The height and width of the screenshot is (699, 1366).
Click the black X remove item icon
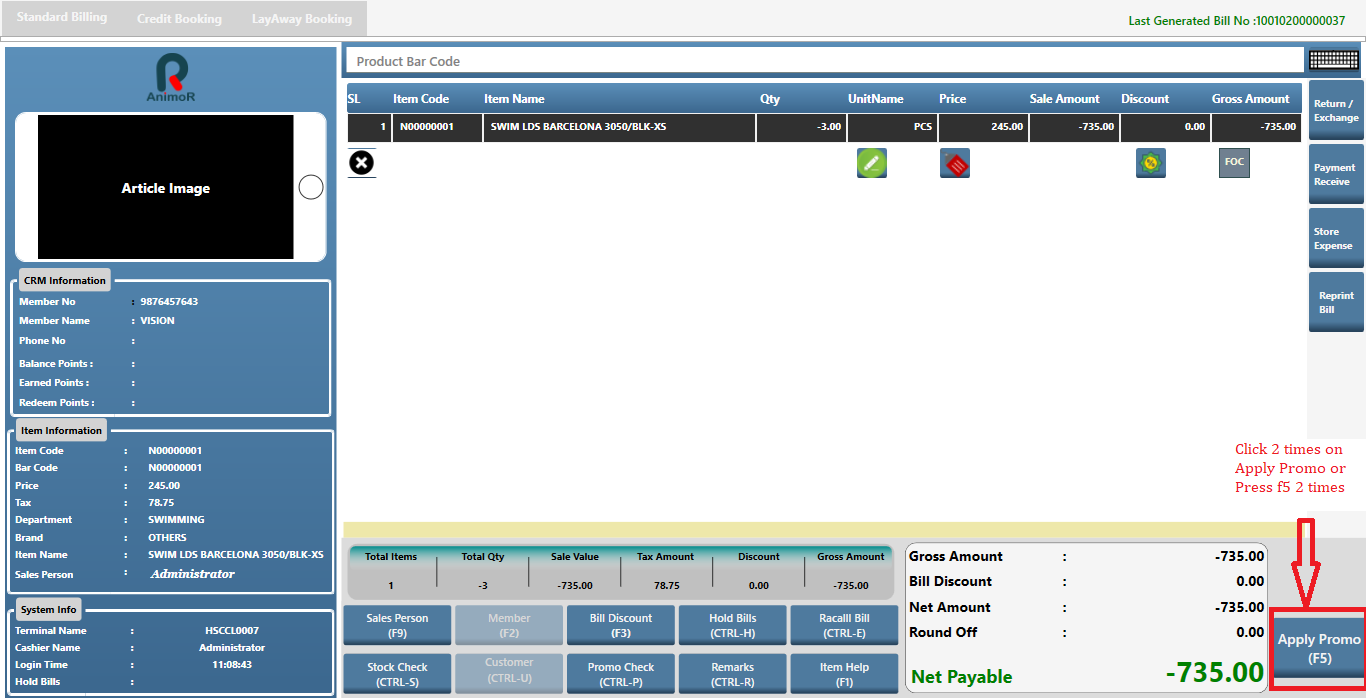(362, 162)
